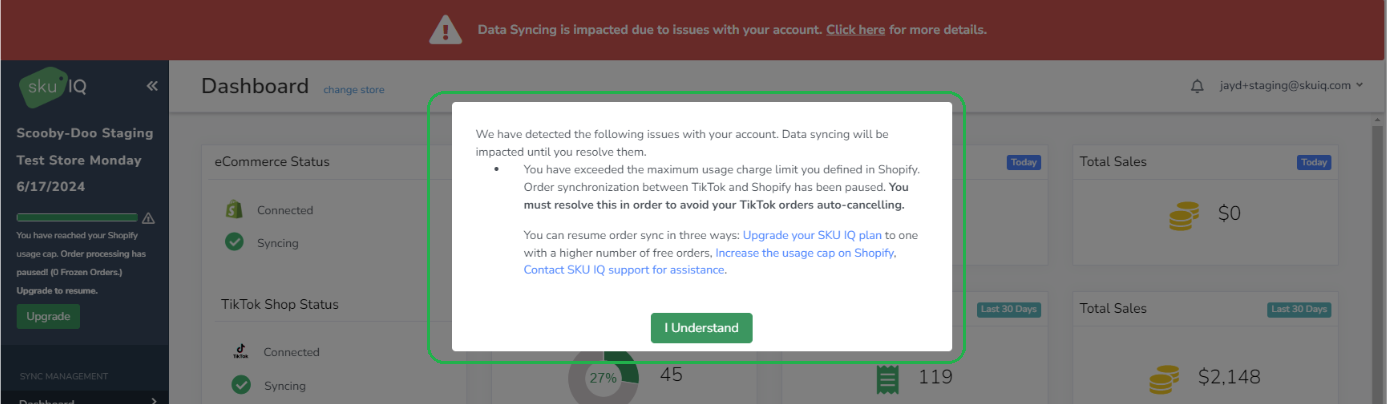Viewport: 1387px width, 404px height.
Task: Open Increase the usage cap on Shopify link
Action: coord(805,253)
